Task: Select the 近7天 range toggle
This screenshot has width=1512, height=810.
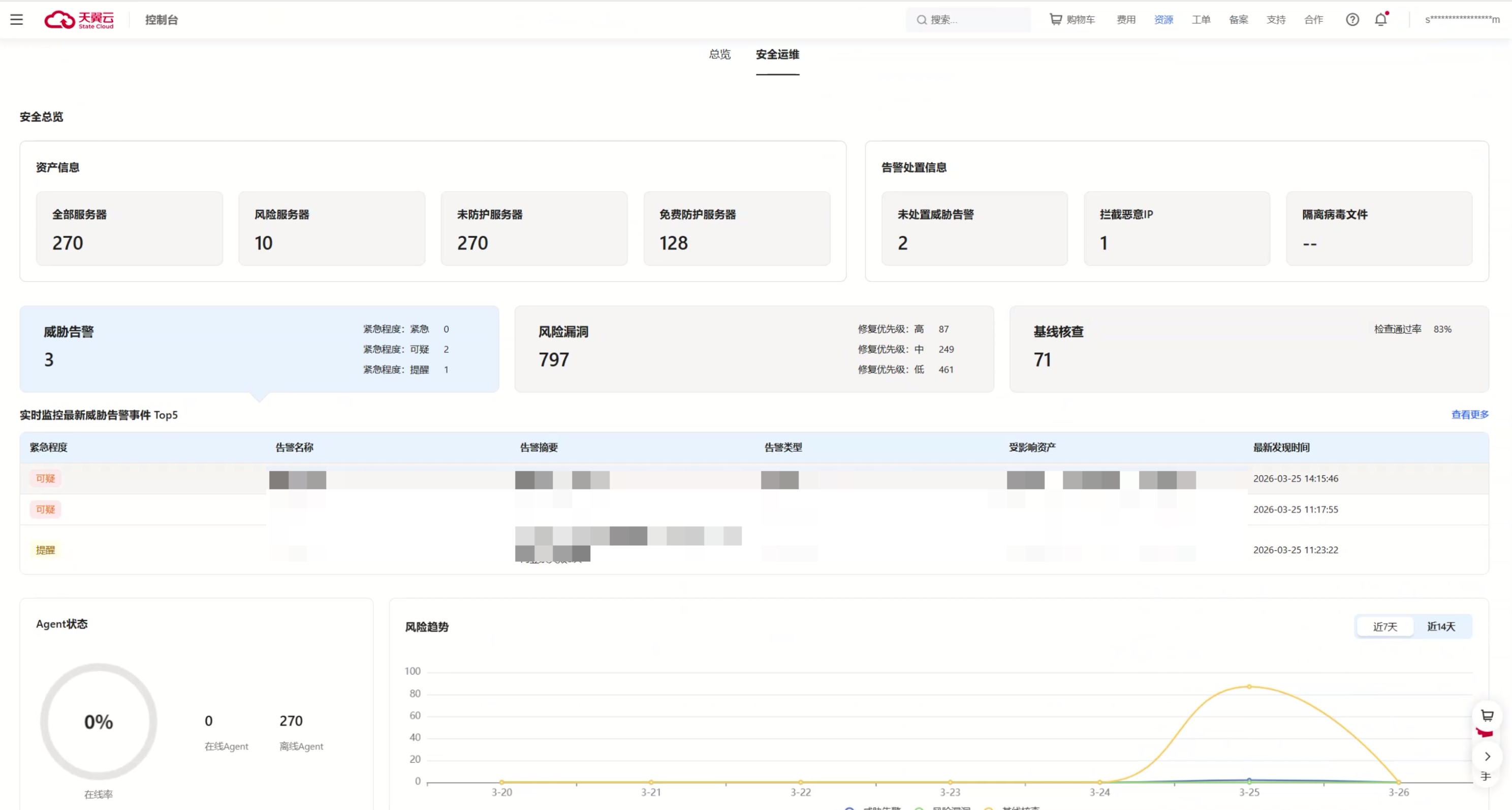Action: click(x=1384, y=626)
